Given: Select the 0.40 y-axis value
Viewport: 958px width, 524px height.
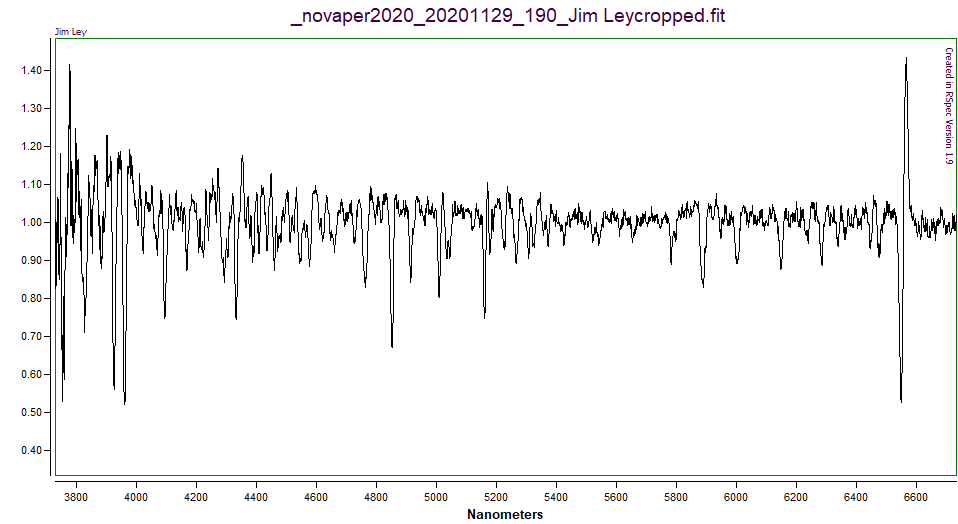Looking at the screenshot, I should [x=29, y=451].
